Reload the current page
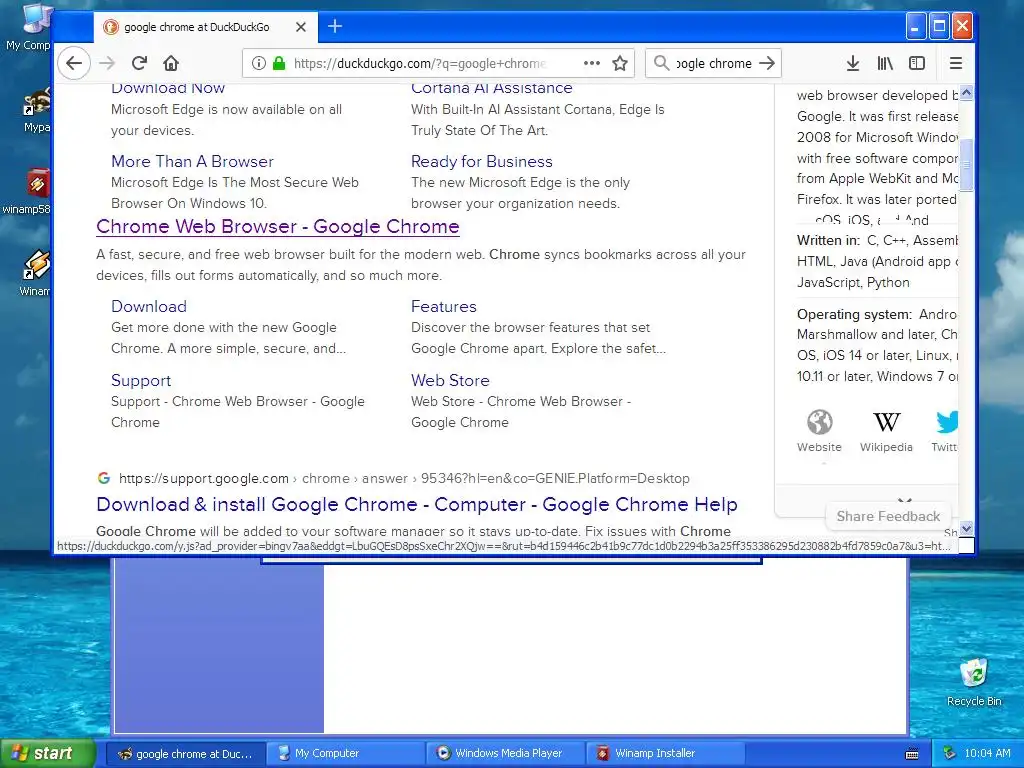 tap(139, 63)
